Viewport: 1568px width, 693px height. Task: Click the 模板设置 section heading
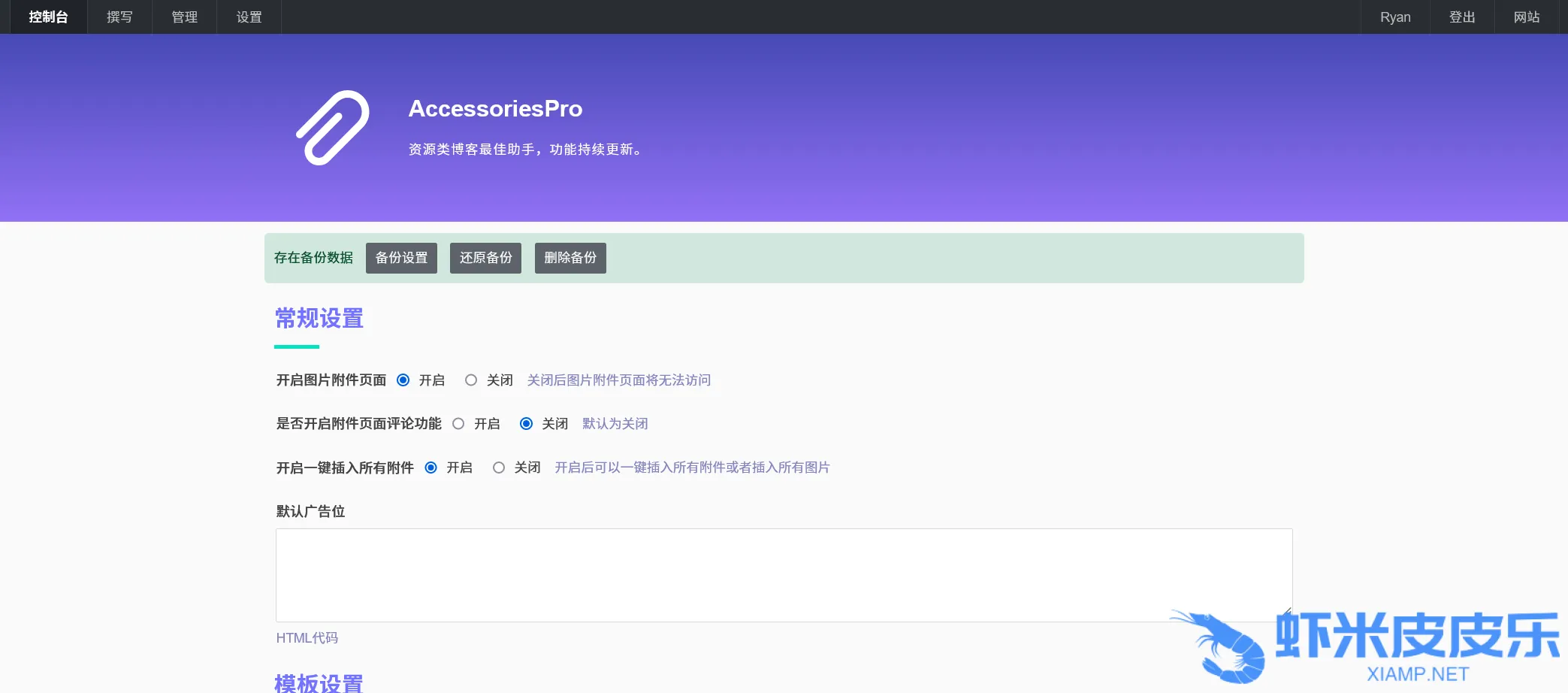click(x=319, y=683)
